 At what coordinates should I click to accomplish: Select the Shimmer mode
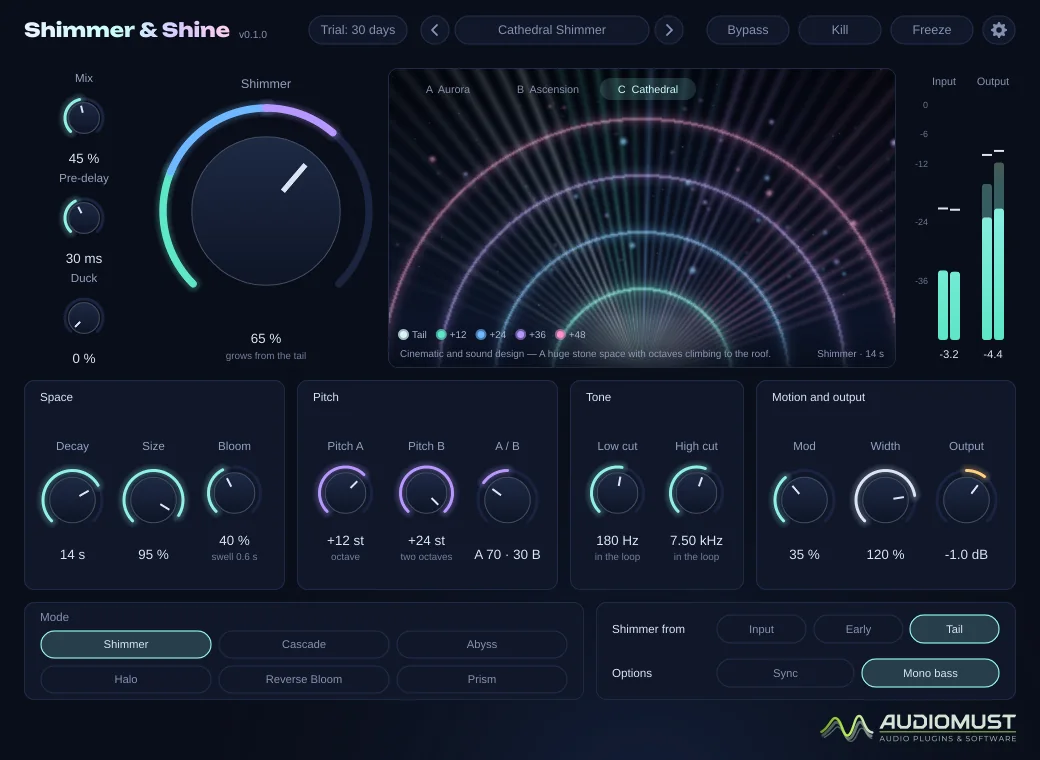(x=126, y=645)
